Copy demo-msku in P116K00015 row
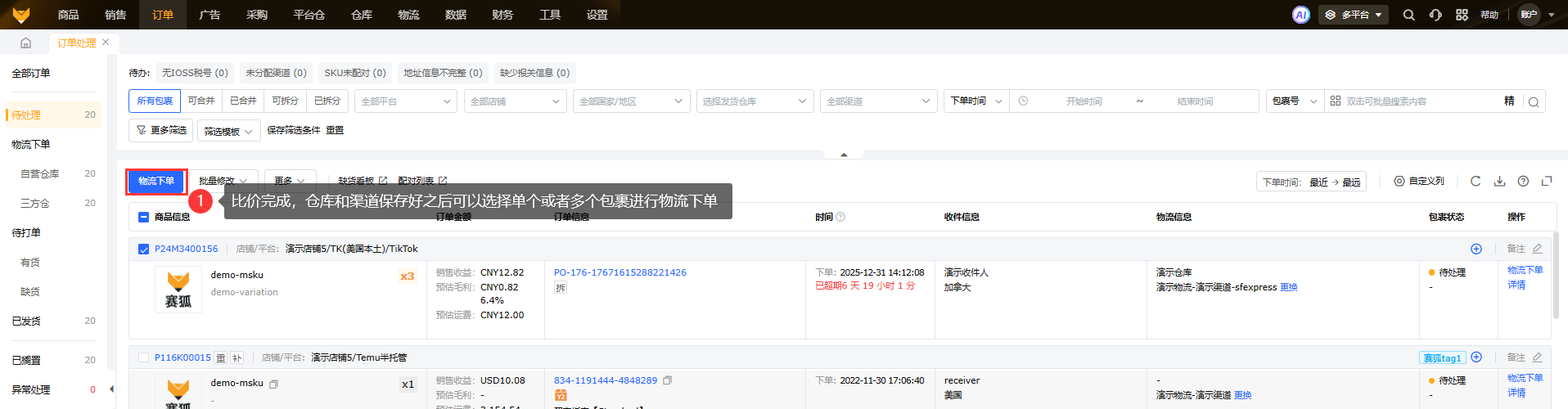The height and width of the screenshot is (409, 1568). (273, 384)
